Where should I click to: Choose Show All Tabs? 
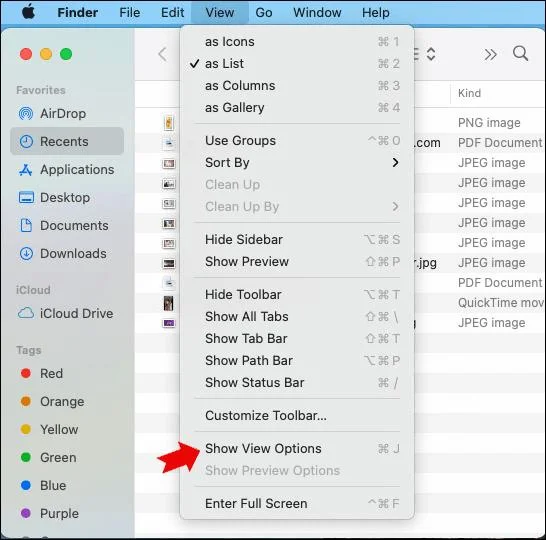(297, 316)
